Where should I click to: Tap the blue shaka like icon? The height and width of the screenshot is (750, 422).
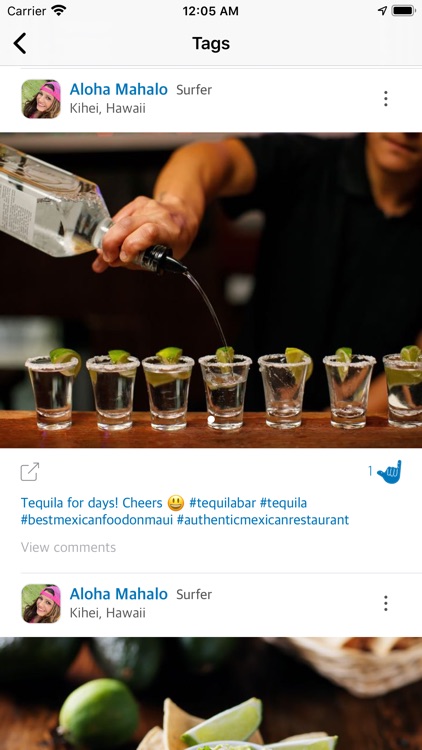[389, 472]
